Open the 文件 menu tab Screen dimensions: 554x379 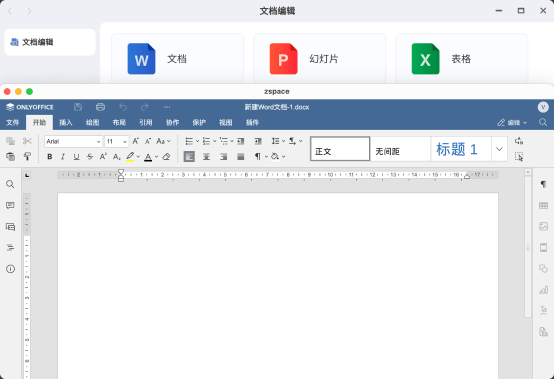(x=12, y=123)
